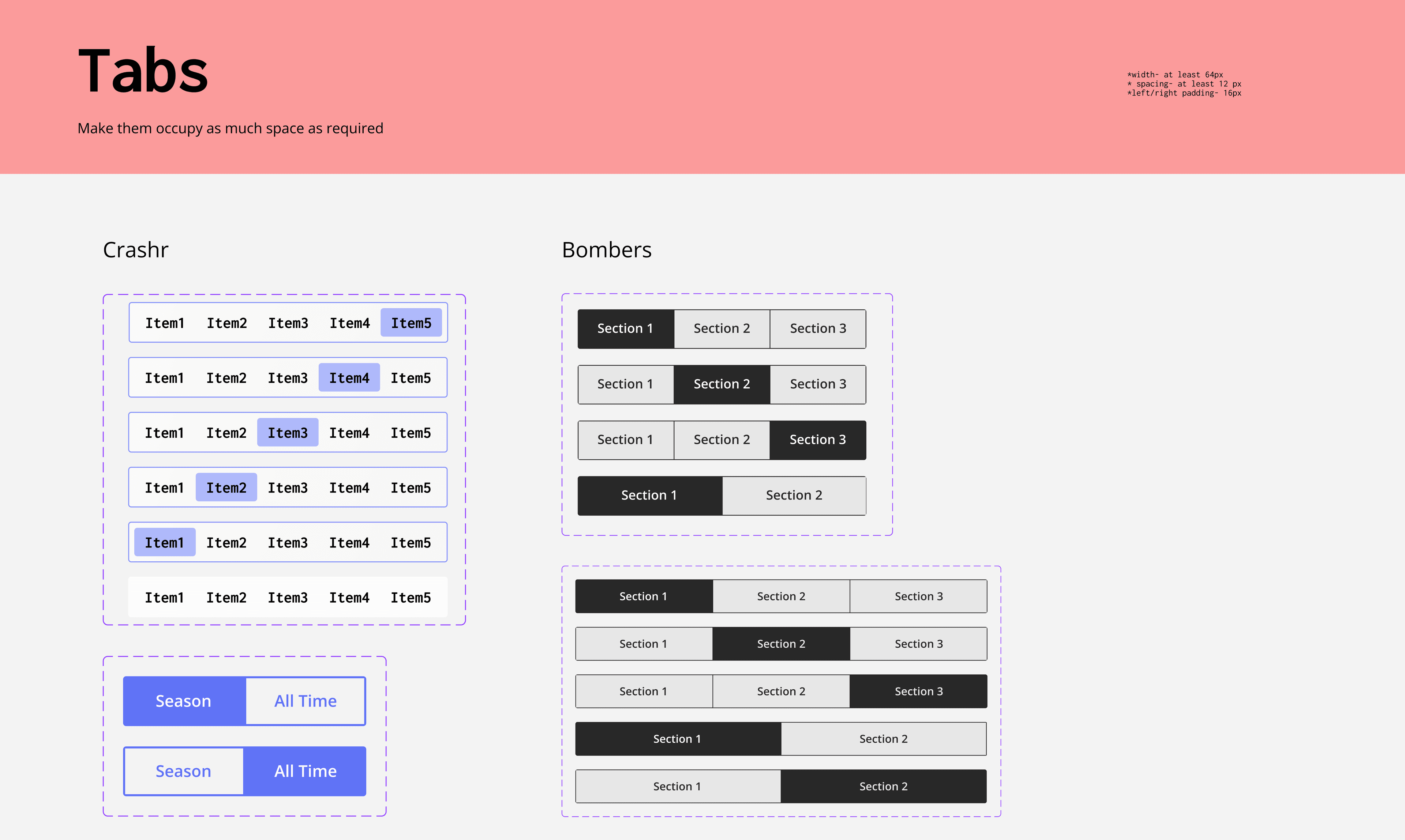Choose dark Section 3 in wide Bombers group

coord(918,691)
